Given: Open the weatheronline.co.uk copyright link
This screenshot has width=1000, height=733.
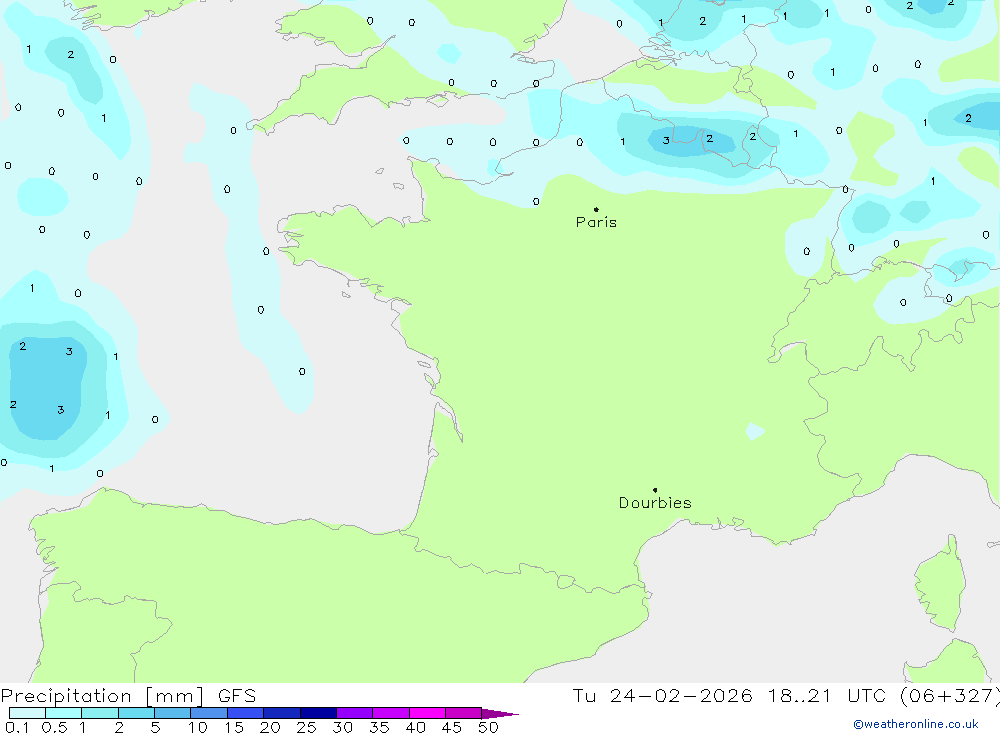Looking at the screenshot, I should point(916,724).
